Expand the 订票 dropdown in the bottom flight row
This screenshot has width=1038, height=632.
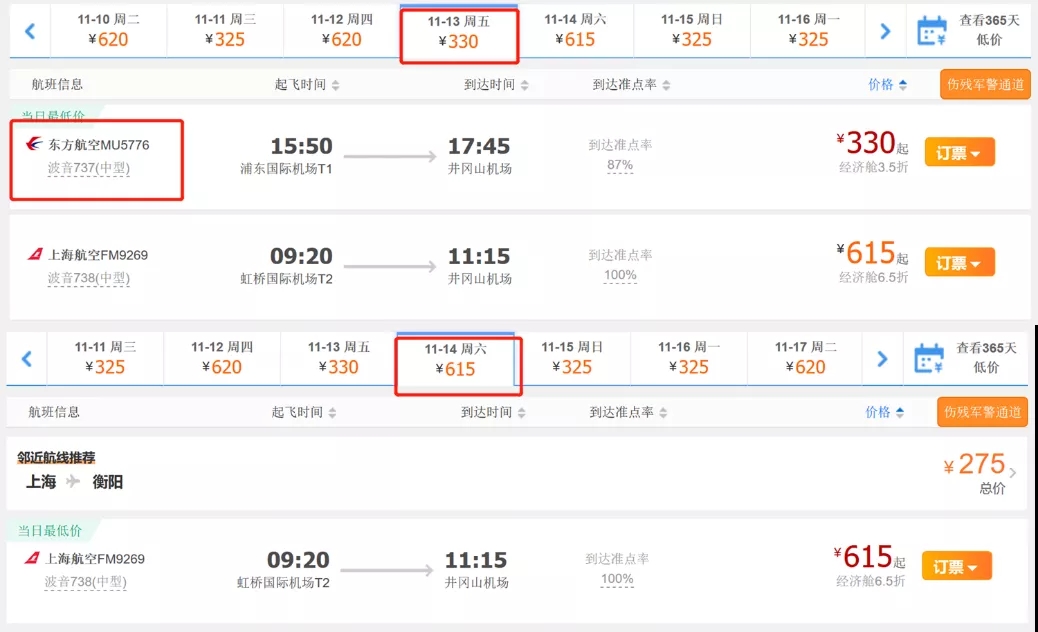coord(957,566)
